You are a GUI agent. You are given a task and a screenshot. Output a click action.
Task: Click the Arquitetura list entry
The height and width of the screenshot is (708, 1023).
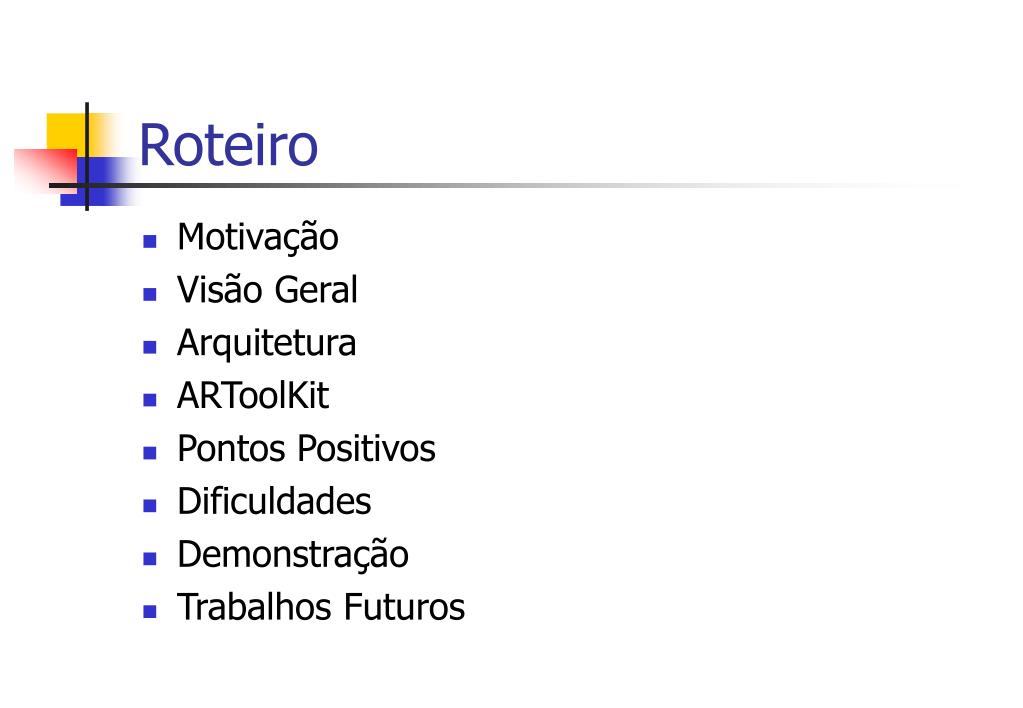point(267,343)
